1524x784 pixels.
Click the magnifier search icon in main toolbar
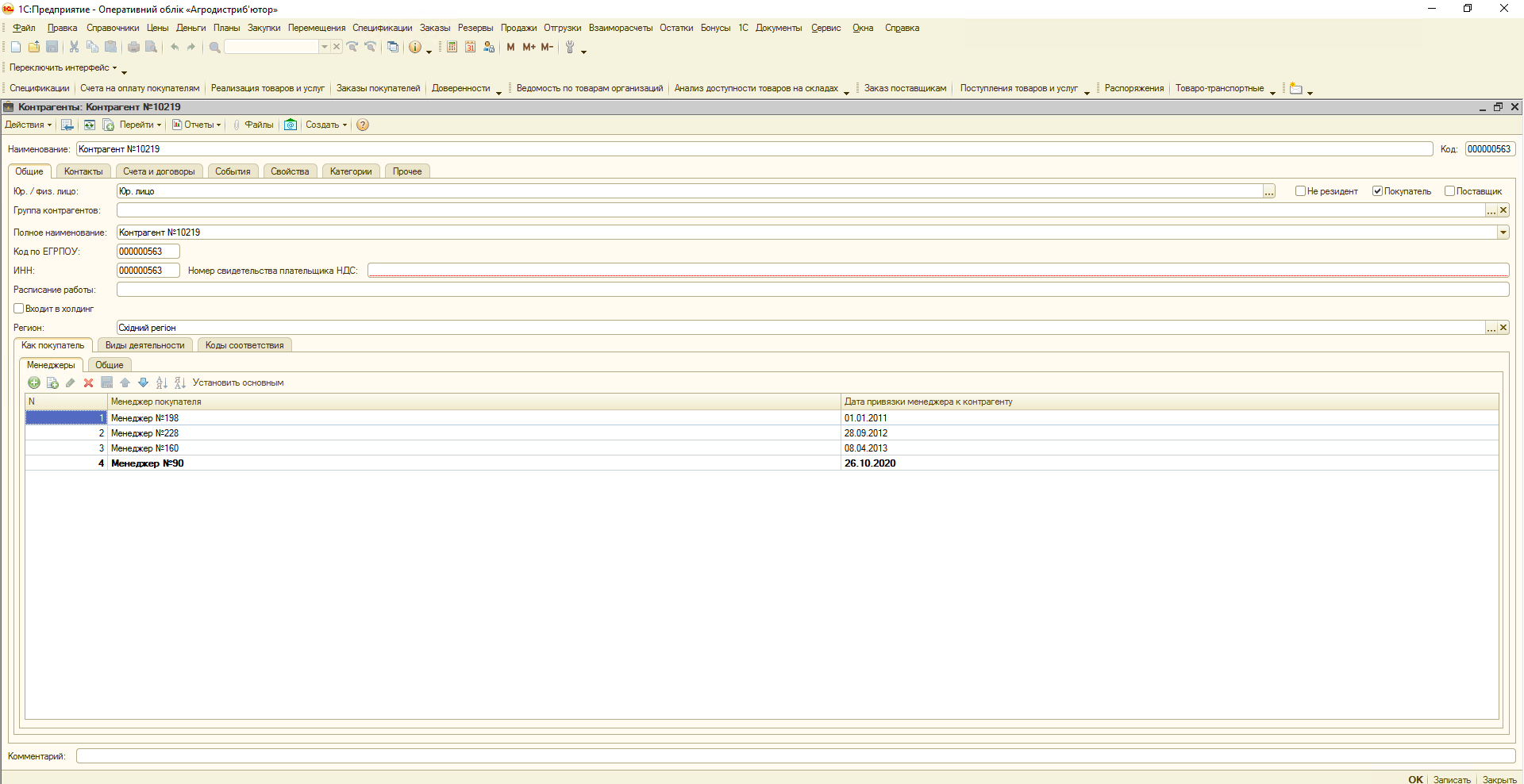[x=214, y=47]
